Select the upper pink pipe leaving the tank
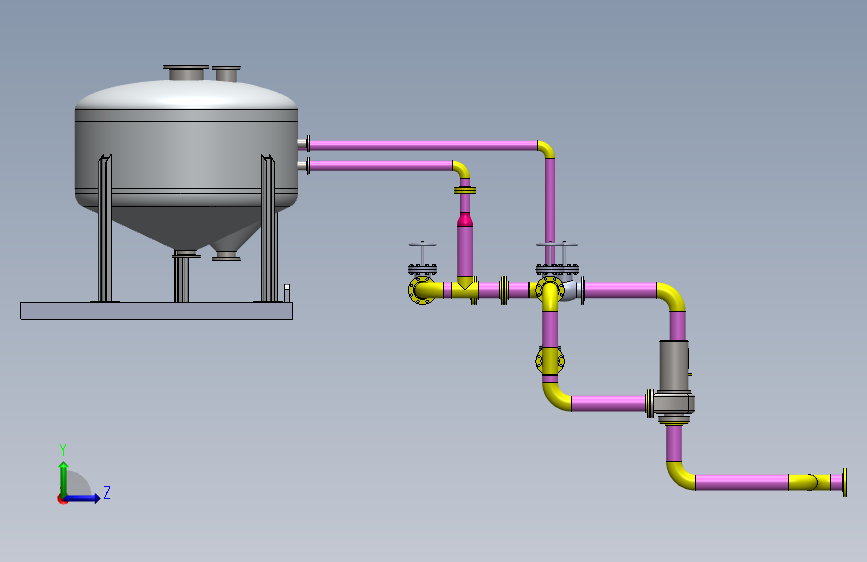This screenshot has width=867, height=562. pyautogui.click(x=423, y=145)
